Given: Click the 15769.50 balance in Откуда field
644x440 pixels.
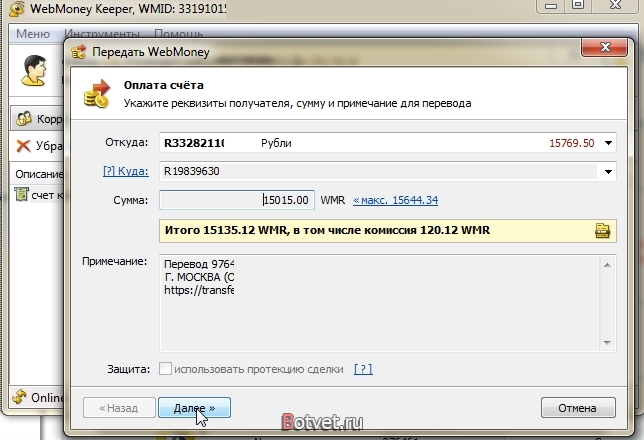Looking at the screenshot, I should pos(572,143).
